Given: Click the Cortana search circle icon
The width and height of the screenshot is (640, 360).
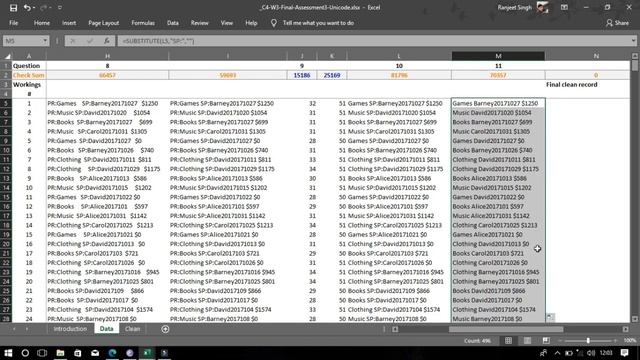Looking at the screenshot, I should tap(25, 353).
